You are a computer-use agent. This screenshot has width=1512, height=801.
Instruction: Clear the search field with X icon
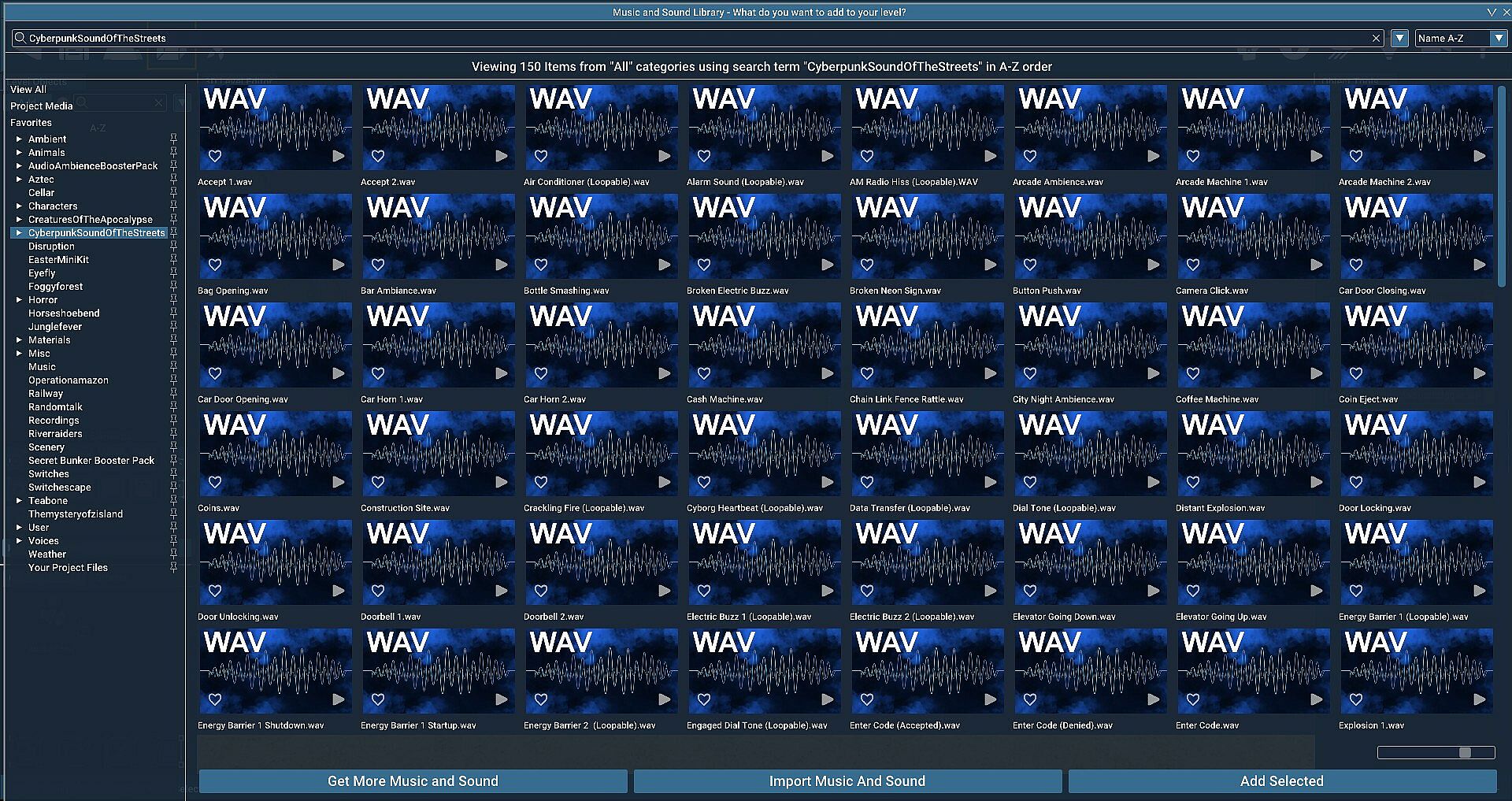(x=1377, y=38)
